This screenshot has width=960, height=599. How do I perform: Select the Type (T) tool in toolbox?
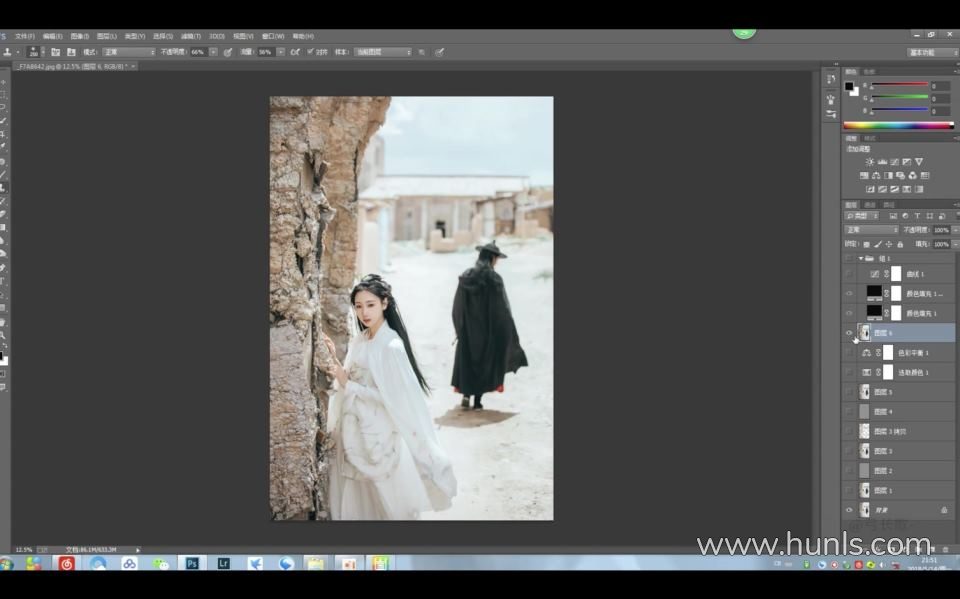3,281
